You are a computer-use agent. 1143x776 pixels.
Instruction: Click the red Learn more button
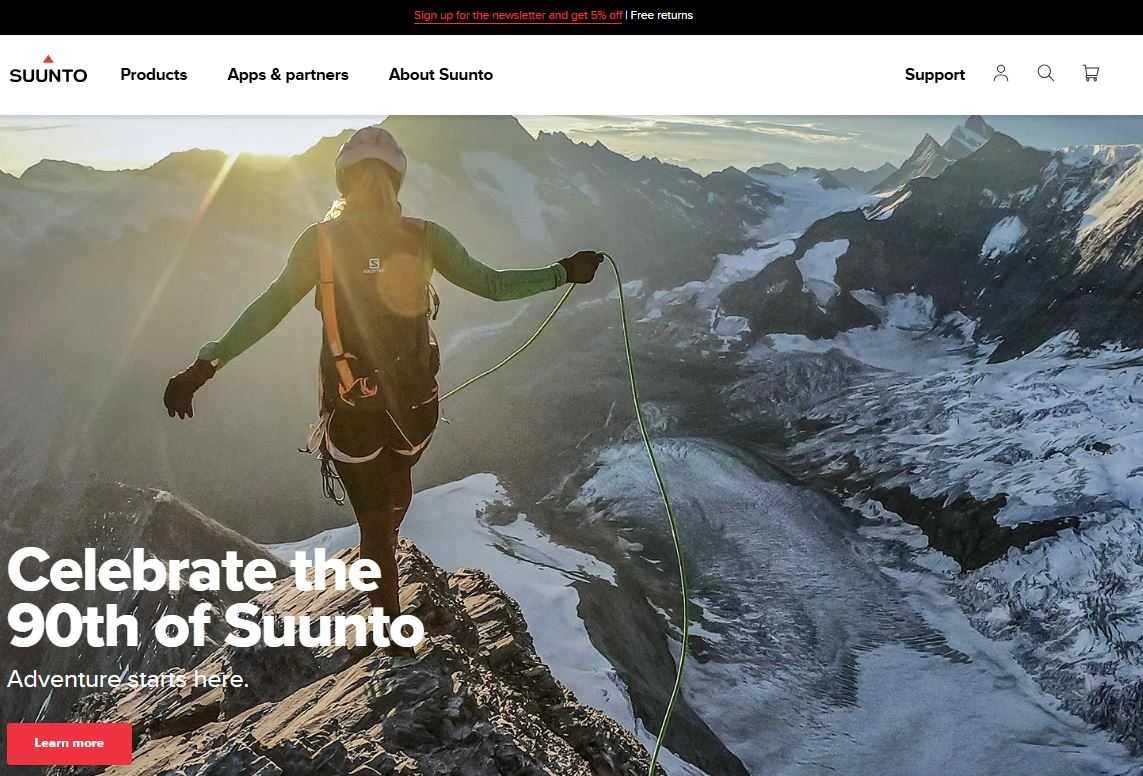click(x=69, y=743)
